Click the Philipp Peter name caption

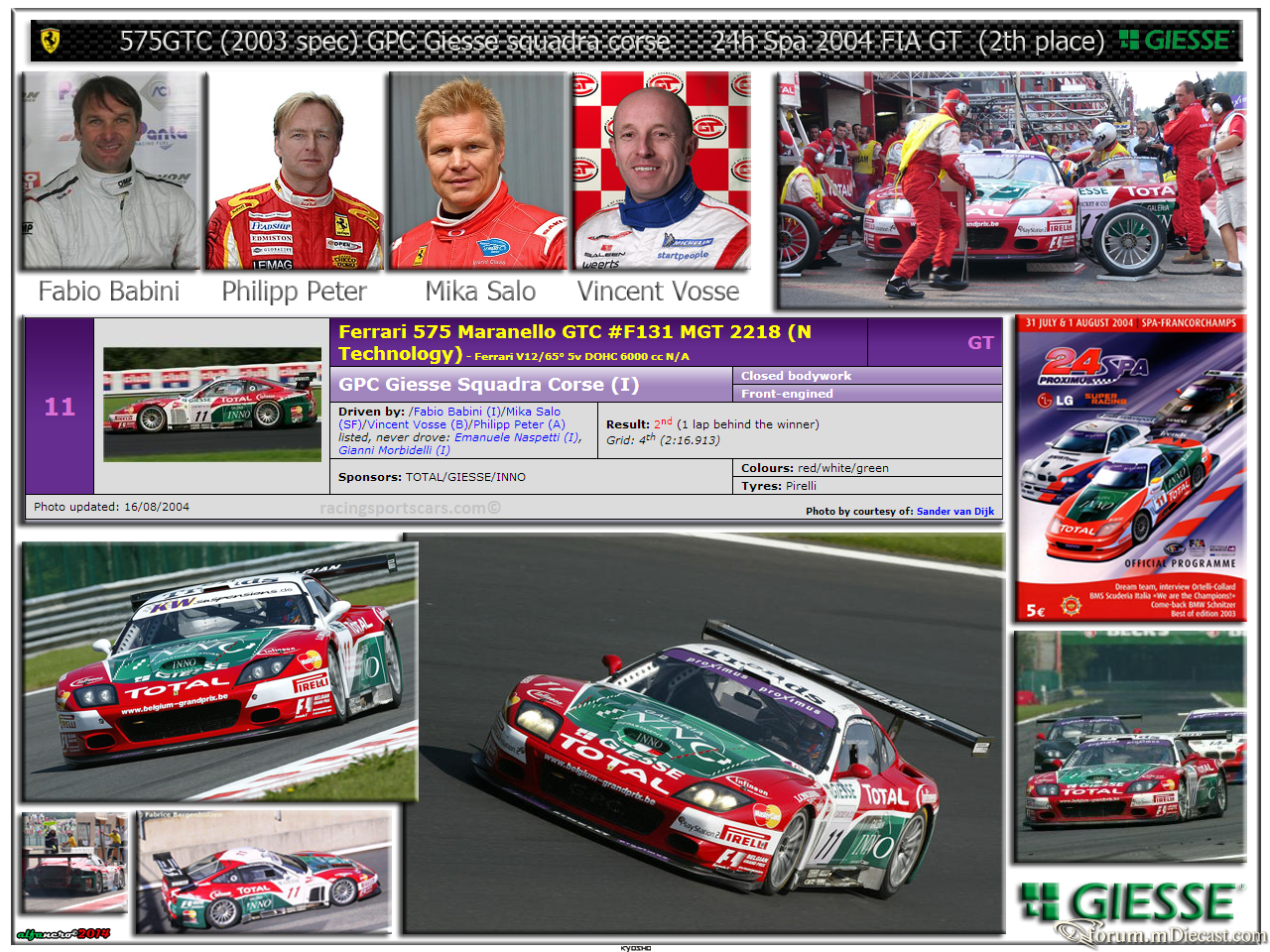point(294,292)
